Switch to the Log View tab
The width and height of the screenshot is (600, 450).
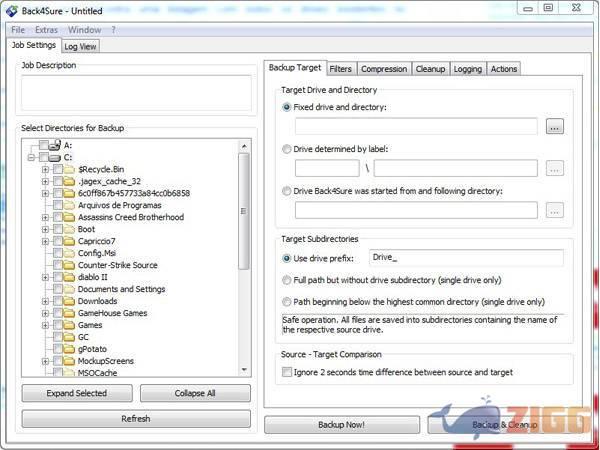(80, 46)
